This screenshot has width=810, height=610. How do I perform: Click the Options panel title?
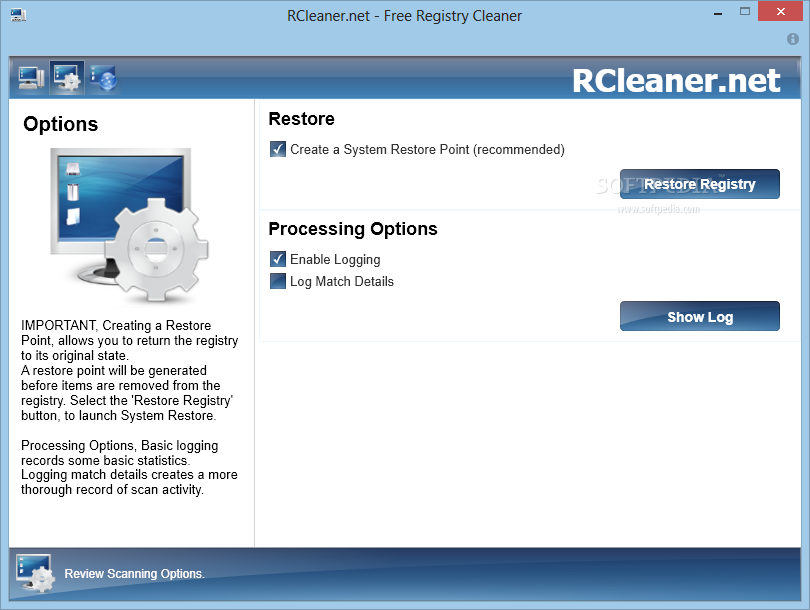tap(60, 124)
